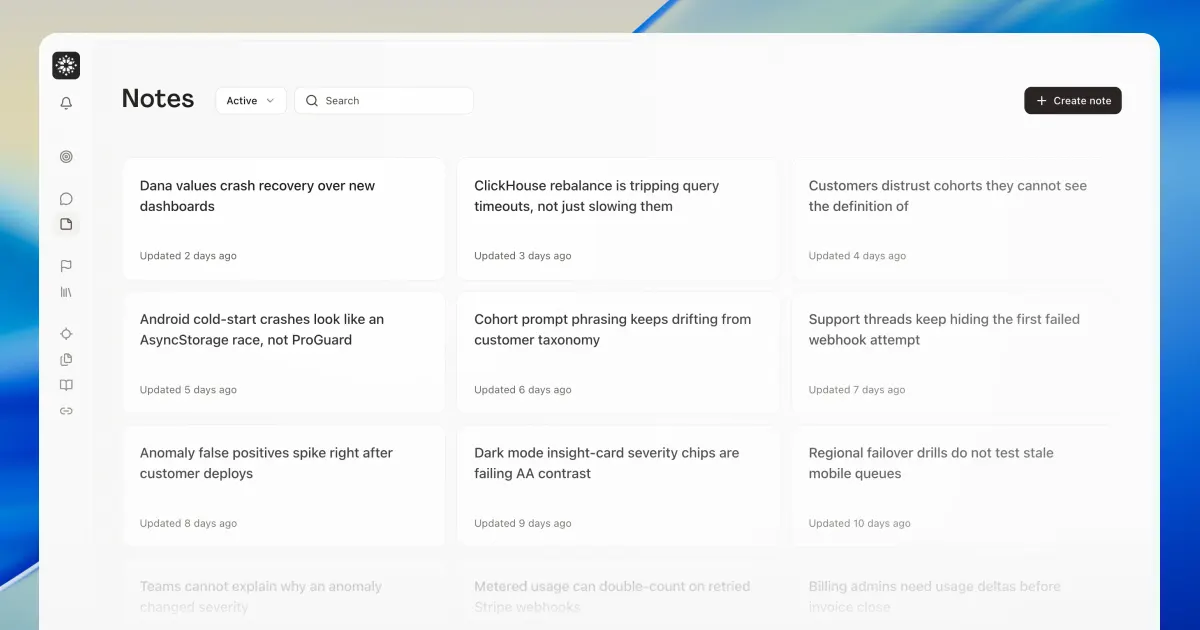Open note about ClickHouse rebalance query timeouts
1200x630 pixels.
click(618, 219)
